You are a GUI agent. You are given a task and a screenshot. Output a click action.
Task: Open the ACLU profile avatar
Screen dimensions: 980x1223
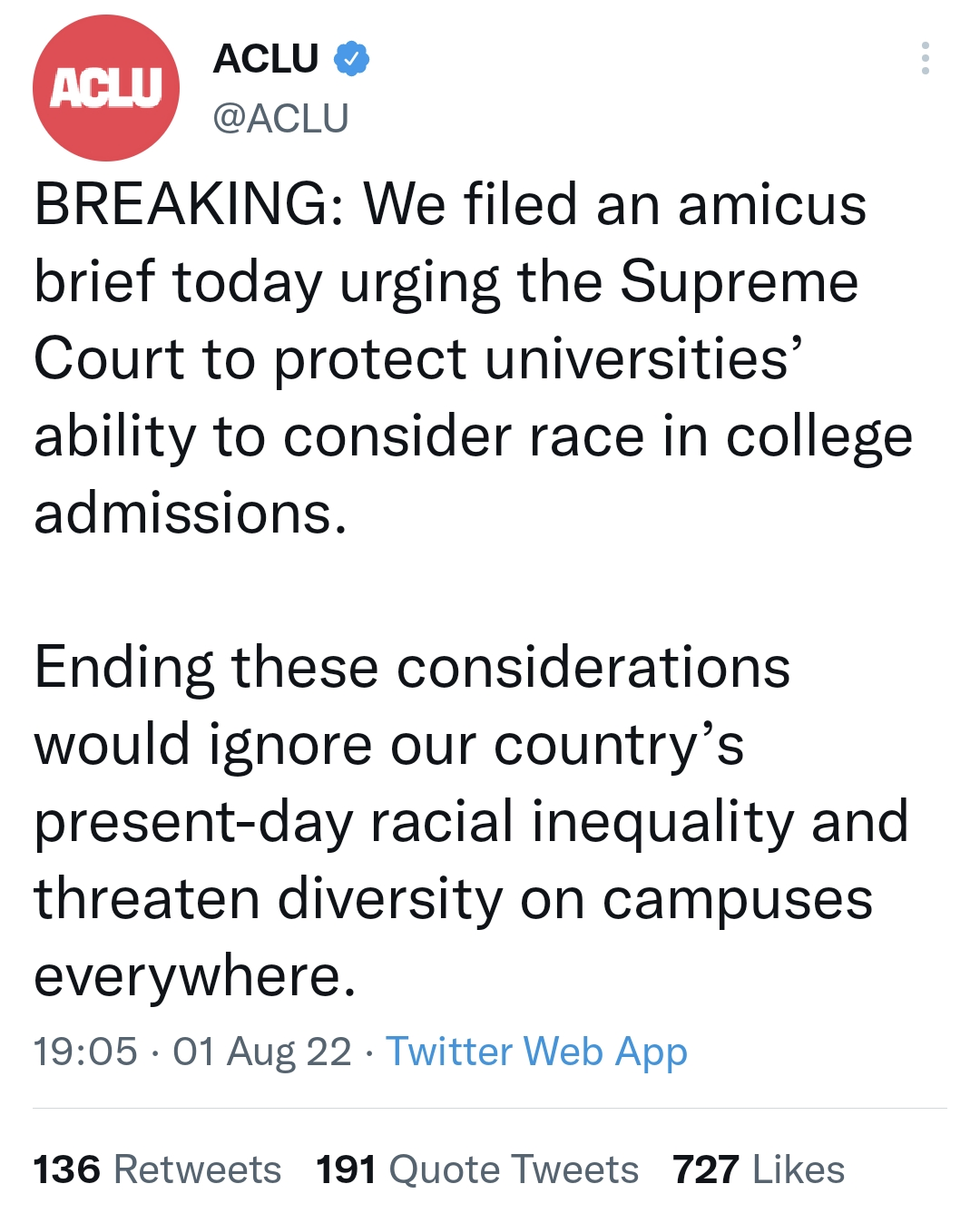pyautogui.click(x=106, y=88)
